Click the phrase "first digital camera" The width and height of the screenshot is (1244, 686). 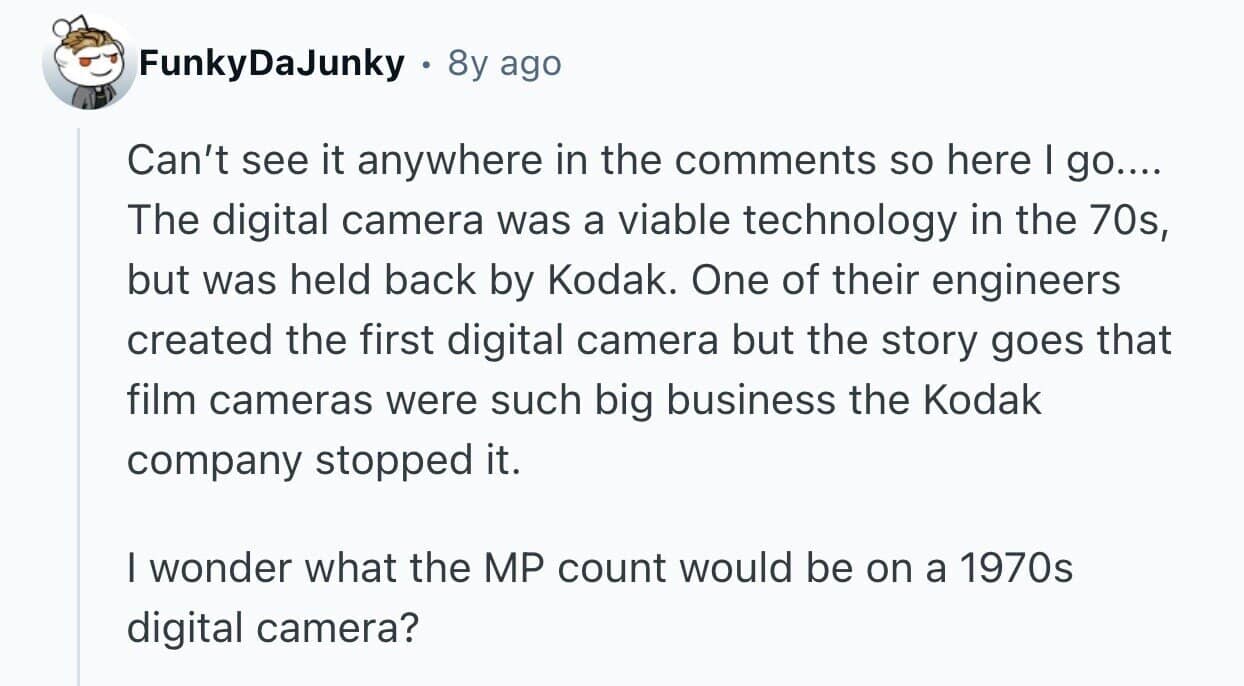coord(520,341)
